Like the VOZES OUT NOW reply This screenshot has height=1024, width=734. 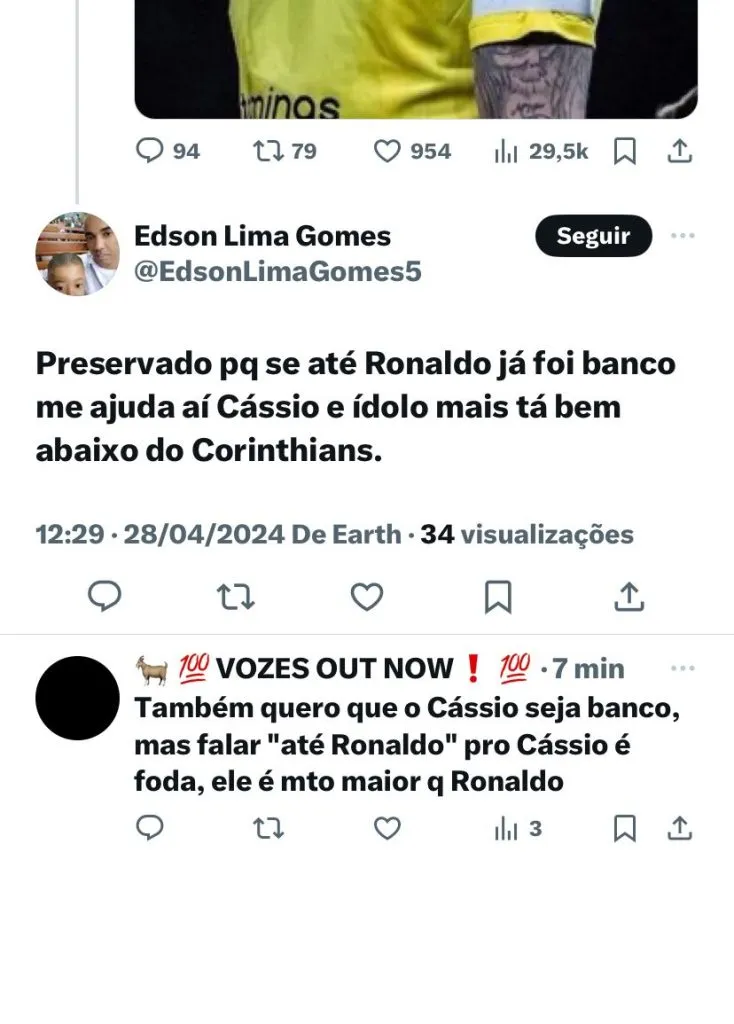coord(387,829)
